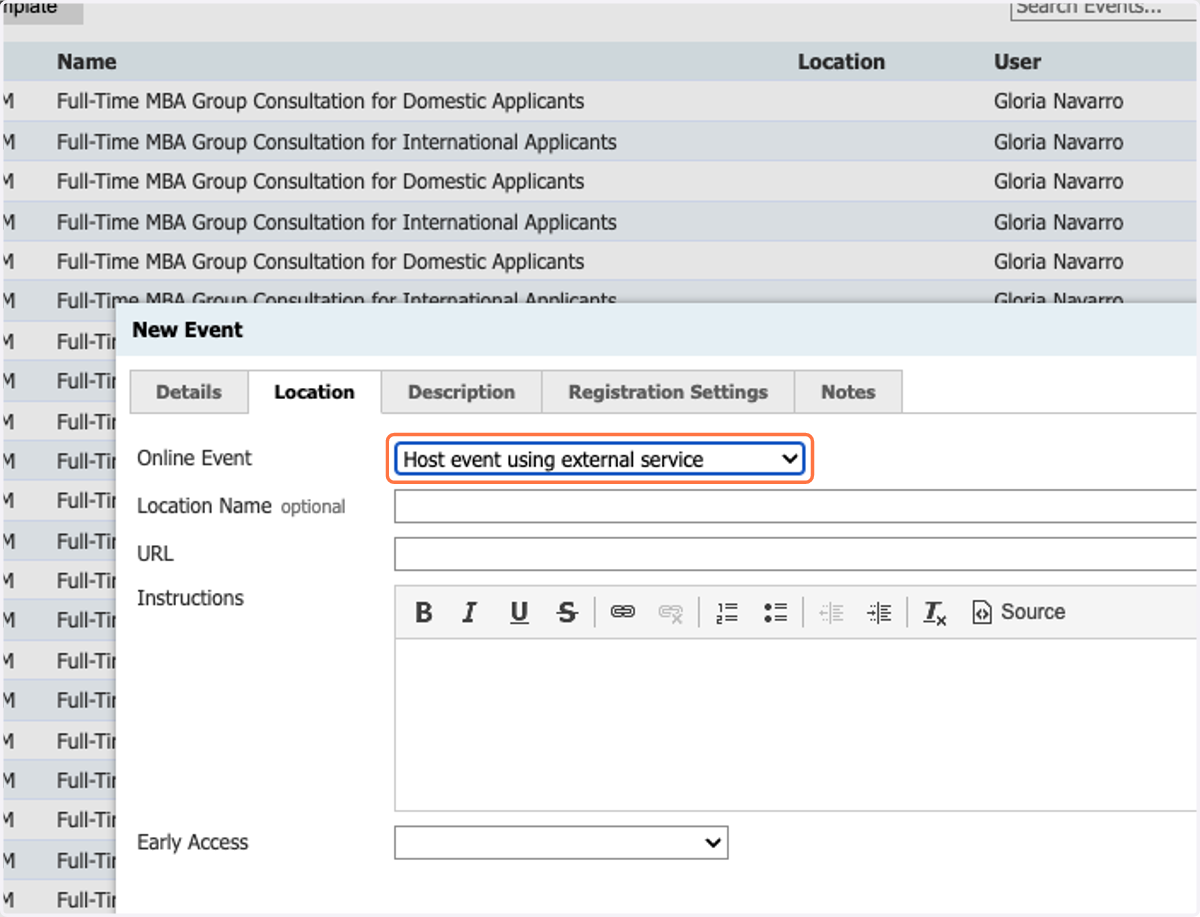Increase indent in Instructions editor
The height and width of the screenshot is (917, 1200).
tap(879, 612)
